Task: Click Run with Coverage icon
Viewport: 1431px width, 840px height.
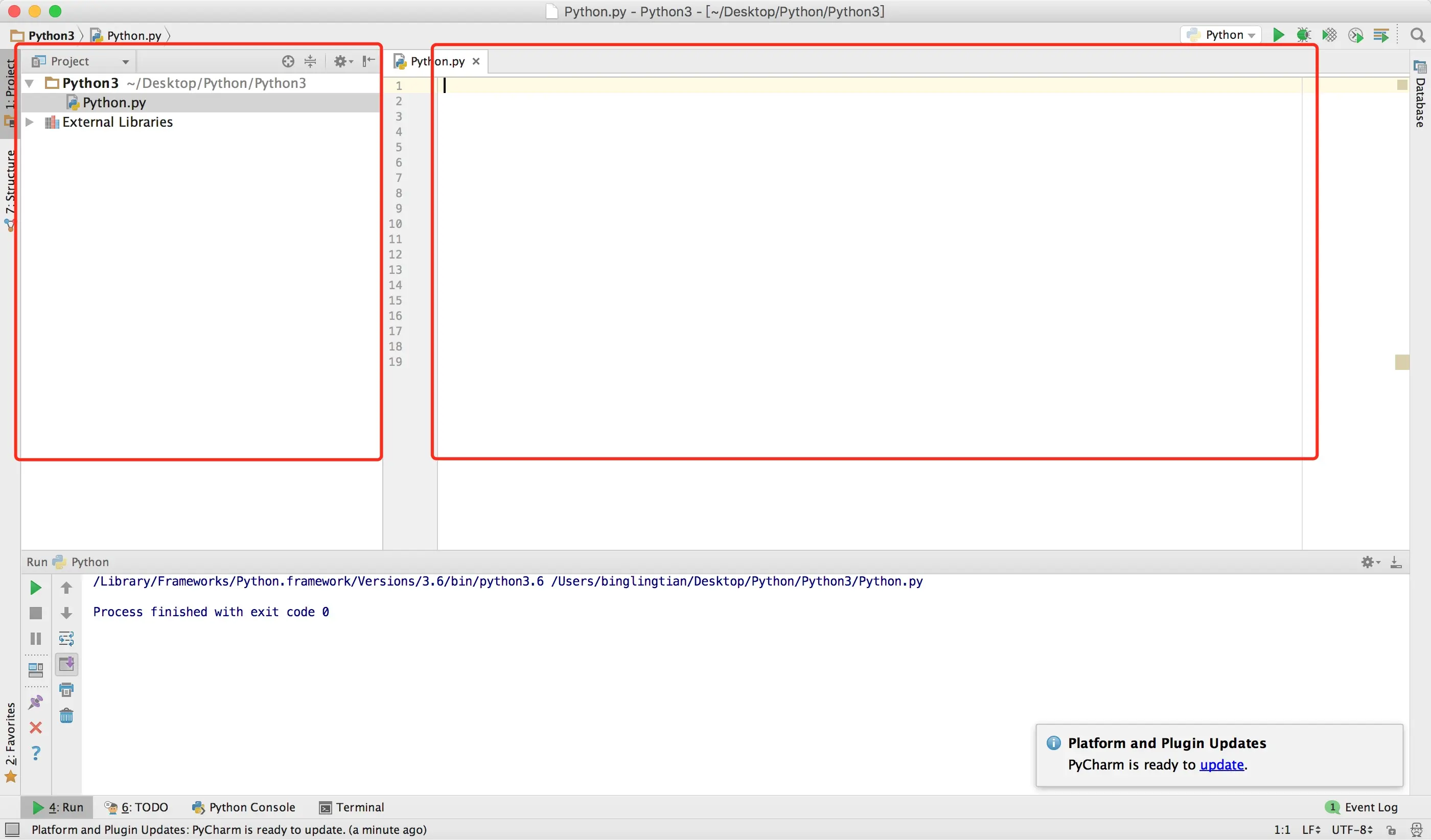Action: [x=1329, y=35]
